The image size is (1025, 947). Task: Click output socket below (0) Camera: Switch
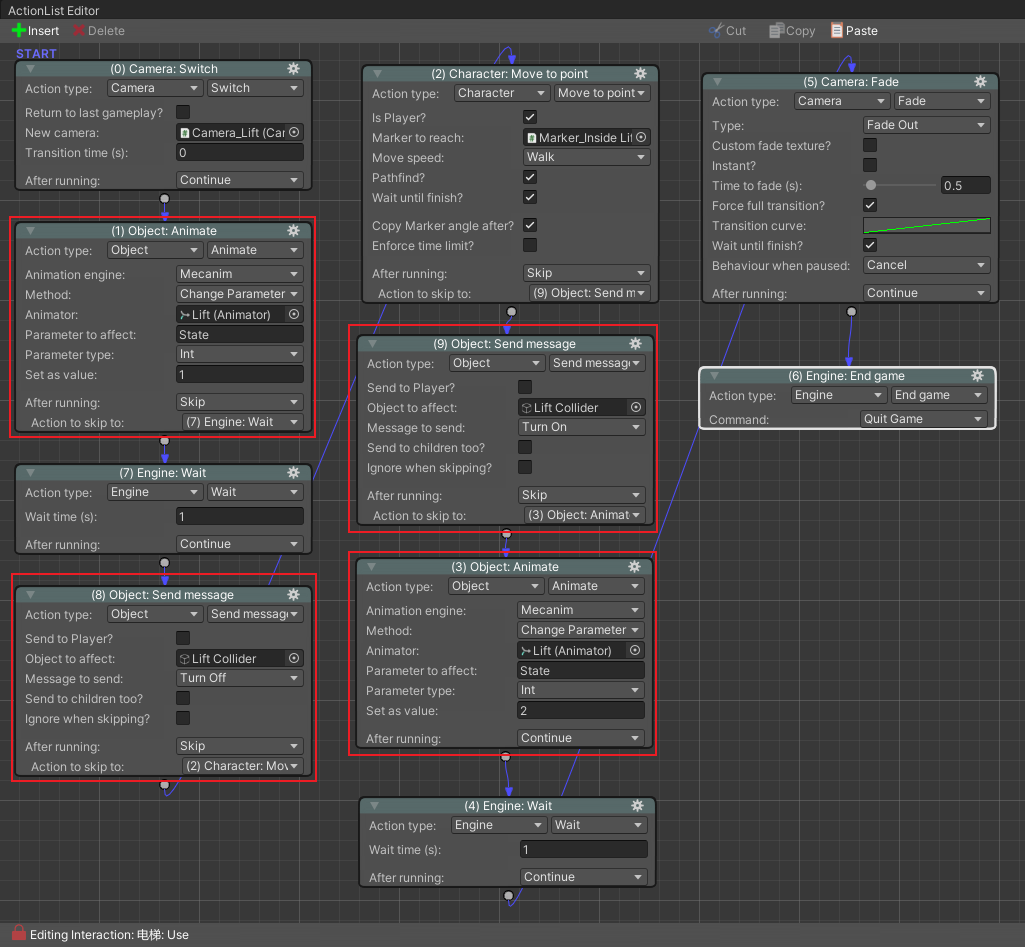165,199
